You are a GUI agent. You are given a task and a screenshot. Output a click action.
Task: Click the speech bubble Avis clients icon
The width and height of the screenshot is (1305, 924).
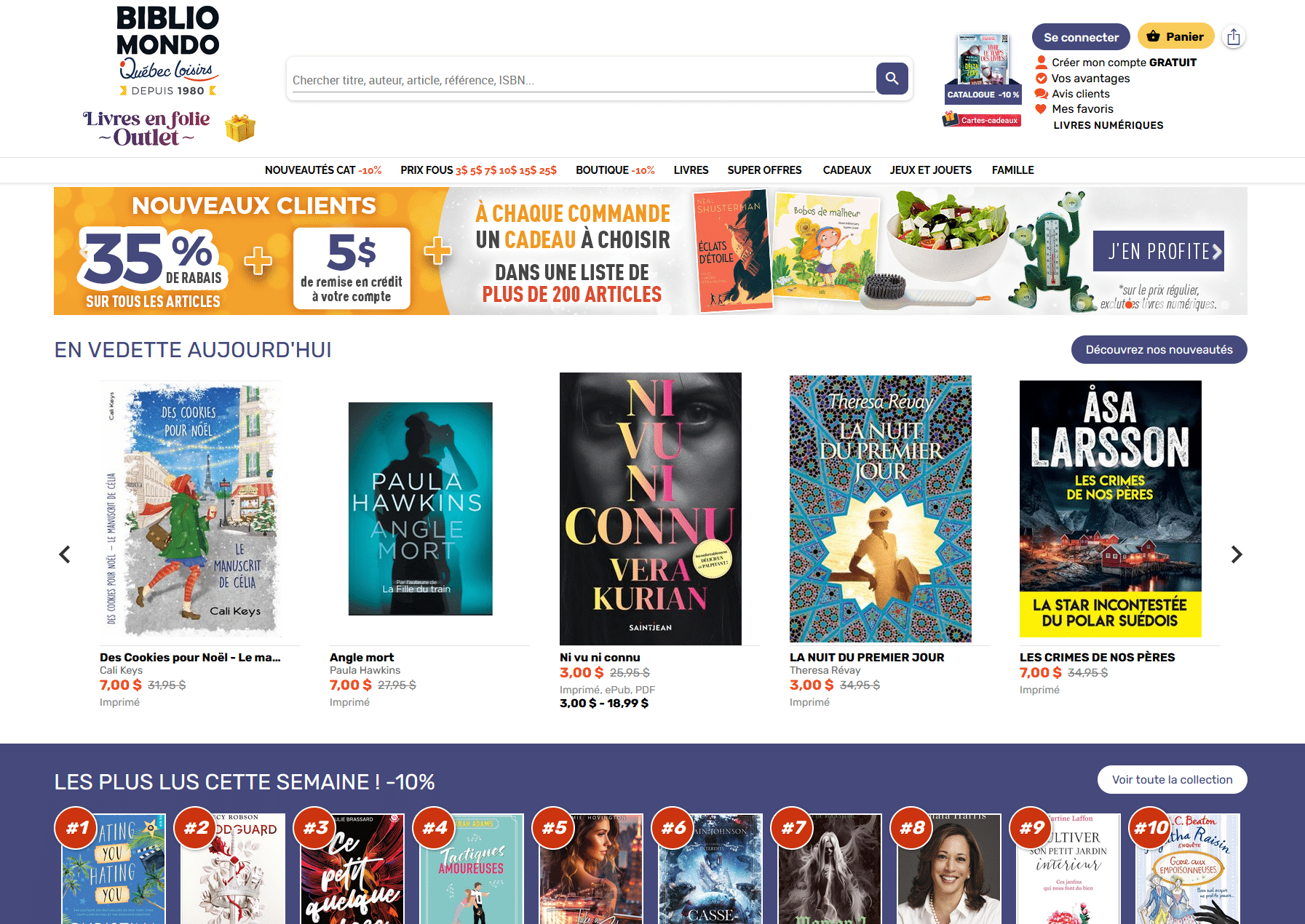tap(1041, 94)
